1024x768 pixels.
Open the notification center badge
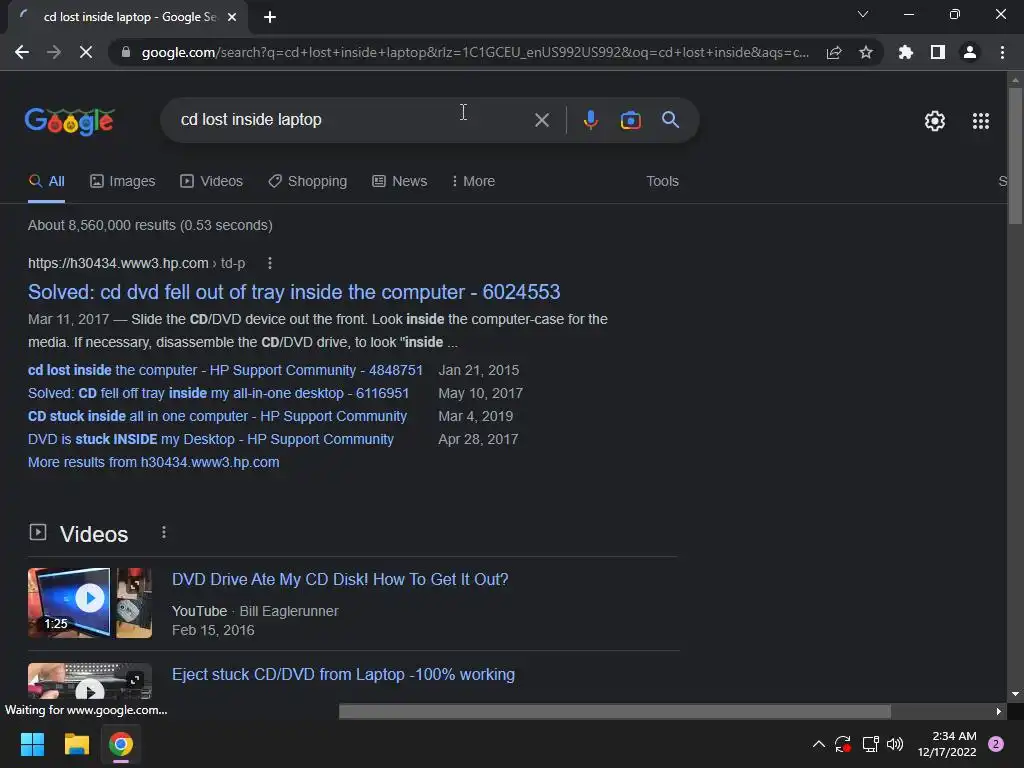click(x=995, y=744)
